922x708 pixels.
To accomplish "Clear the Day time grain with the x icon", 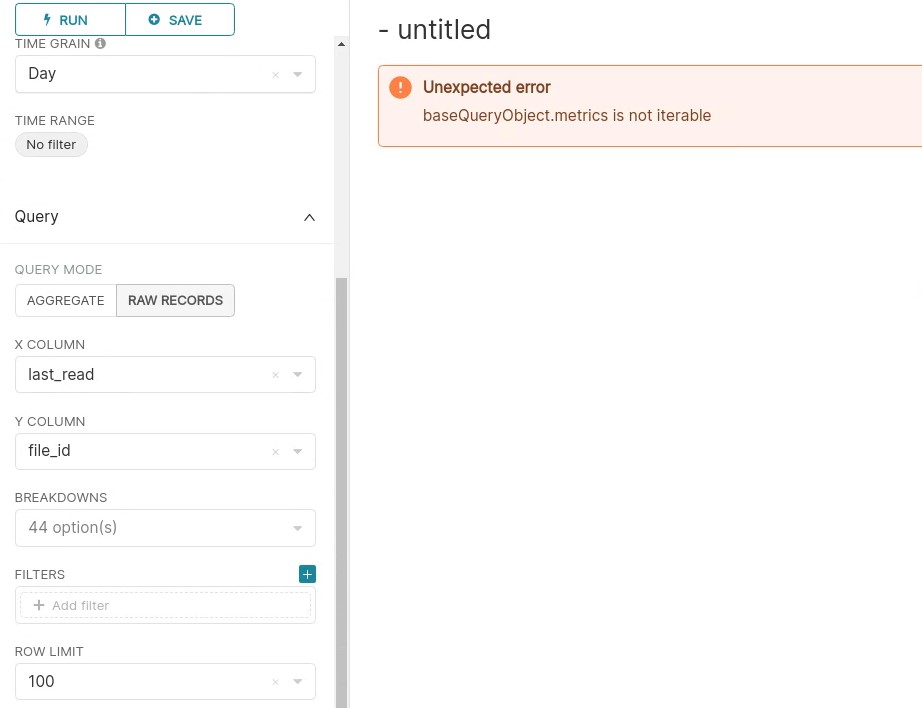I will click(x=276, y=74).
